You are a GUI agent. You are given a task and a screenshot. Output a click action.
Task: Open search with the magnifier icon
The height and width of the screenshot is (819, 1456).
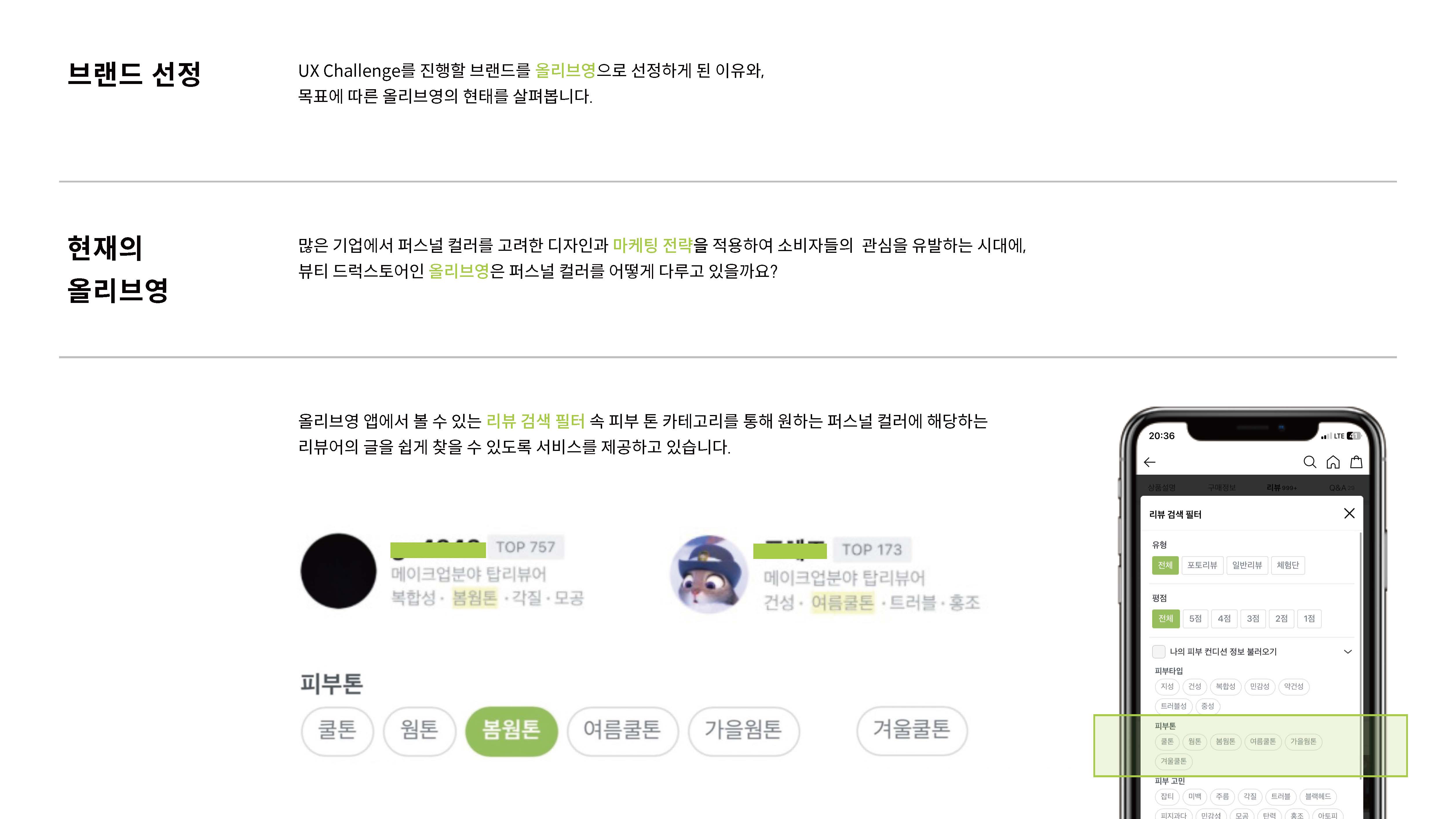[x=1310, y=462]
